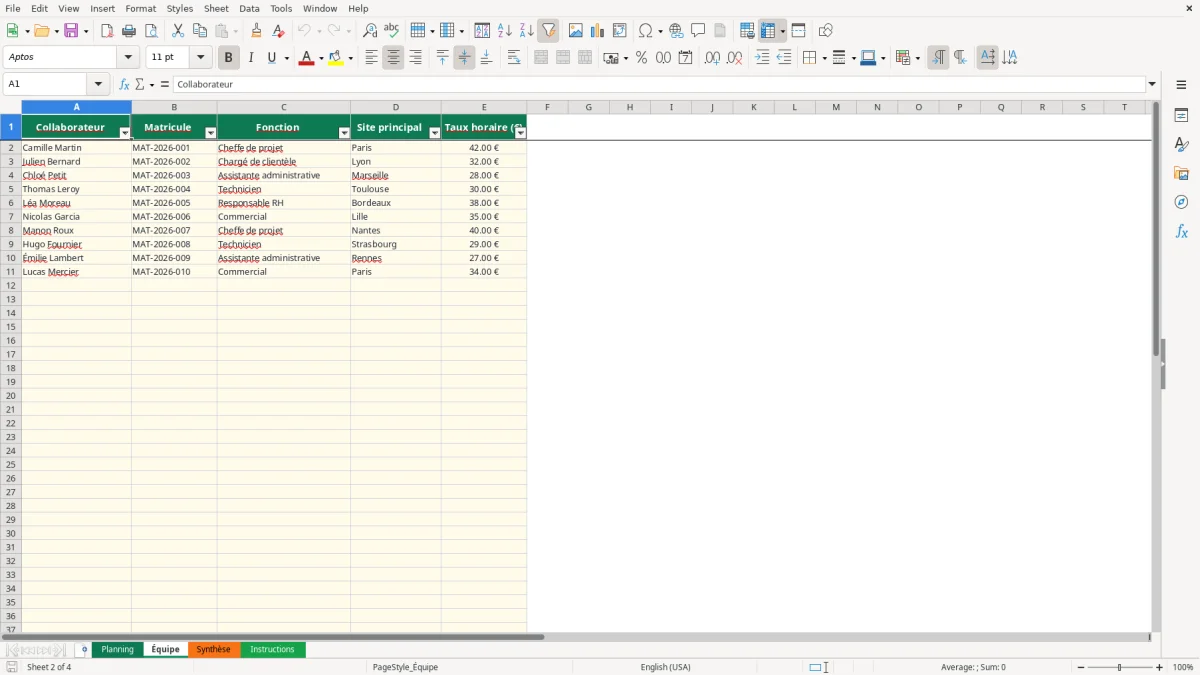This screenshot has width=1200, height=675.
Task: Run the spelling check (abc icon)
Action: pyautogui.click(x=392, y=31)
